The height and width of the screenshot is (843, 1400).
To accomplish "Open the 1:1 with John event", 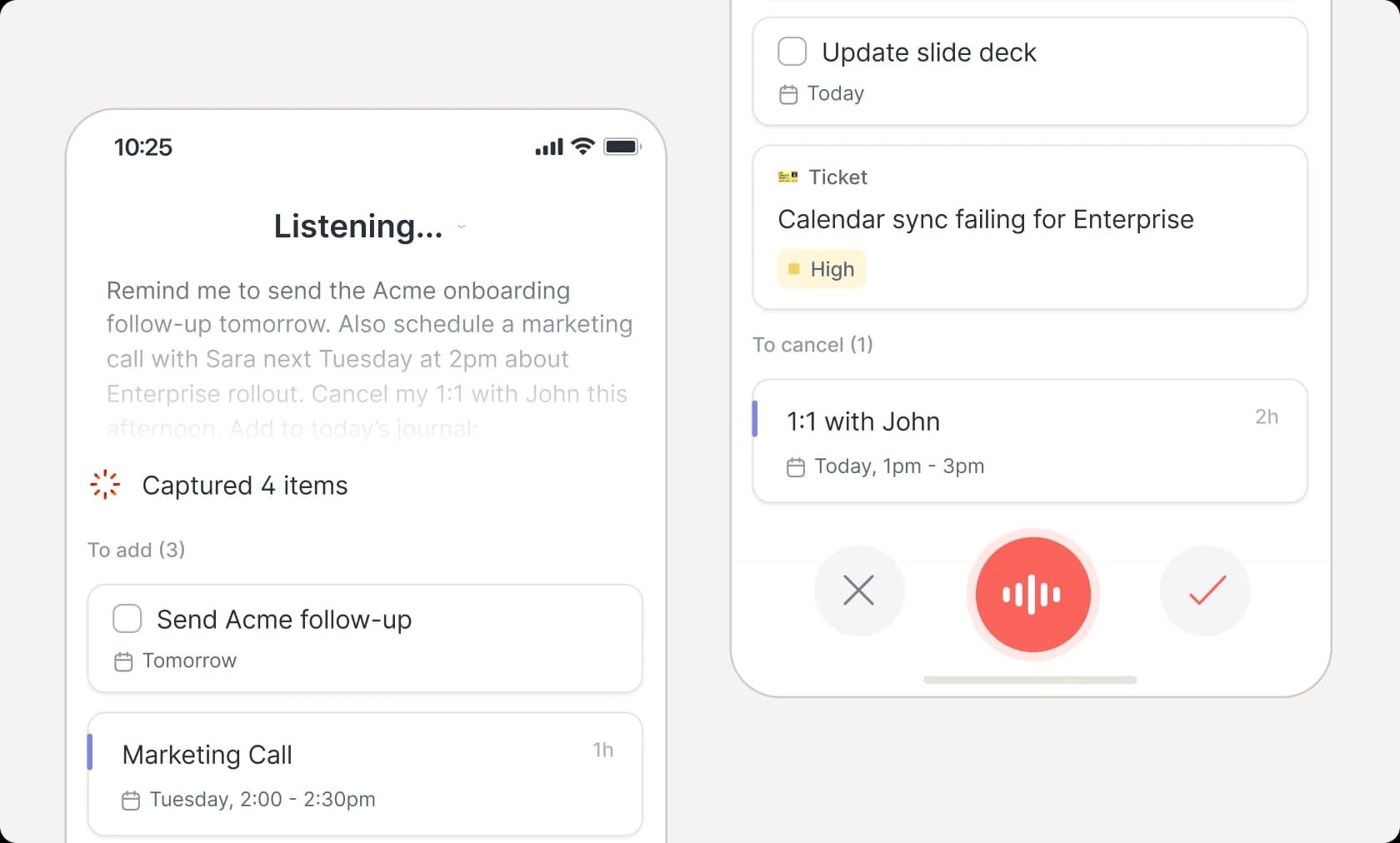I will point(1030,441).
